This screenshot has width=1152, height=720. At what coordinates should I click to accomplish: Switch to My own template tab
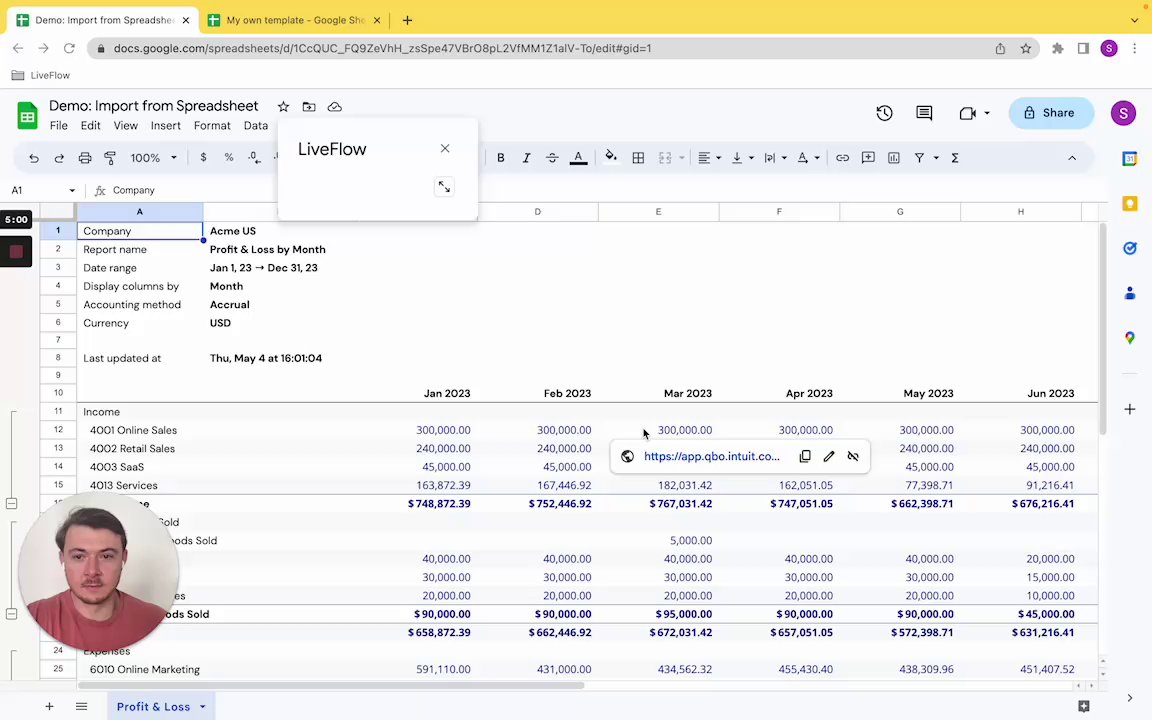(x=295, y=20)
